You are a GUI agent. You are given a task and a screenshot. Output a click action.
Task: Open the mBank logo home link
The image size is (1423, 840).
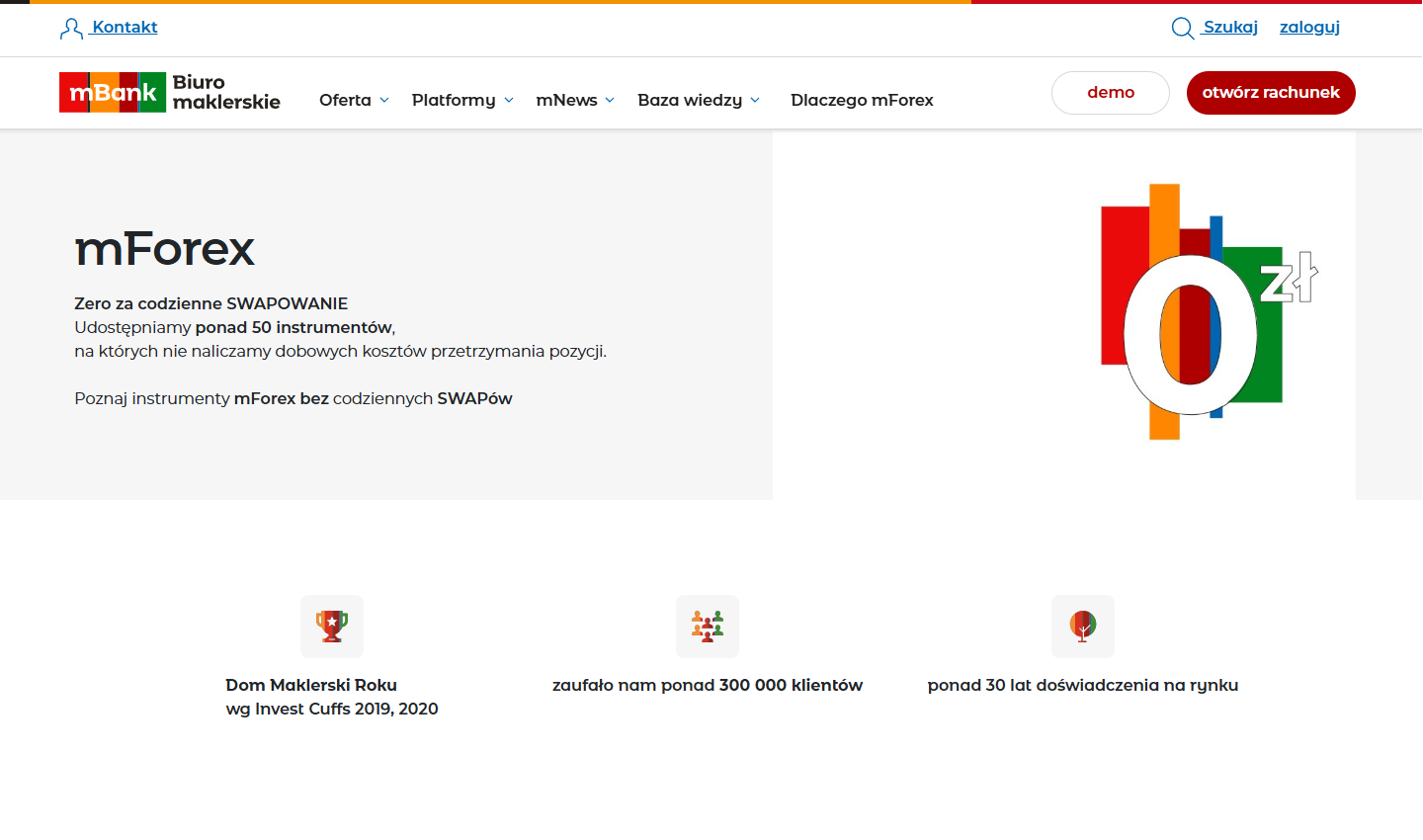point(113,92)
